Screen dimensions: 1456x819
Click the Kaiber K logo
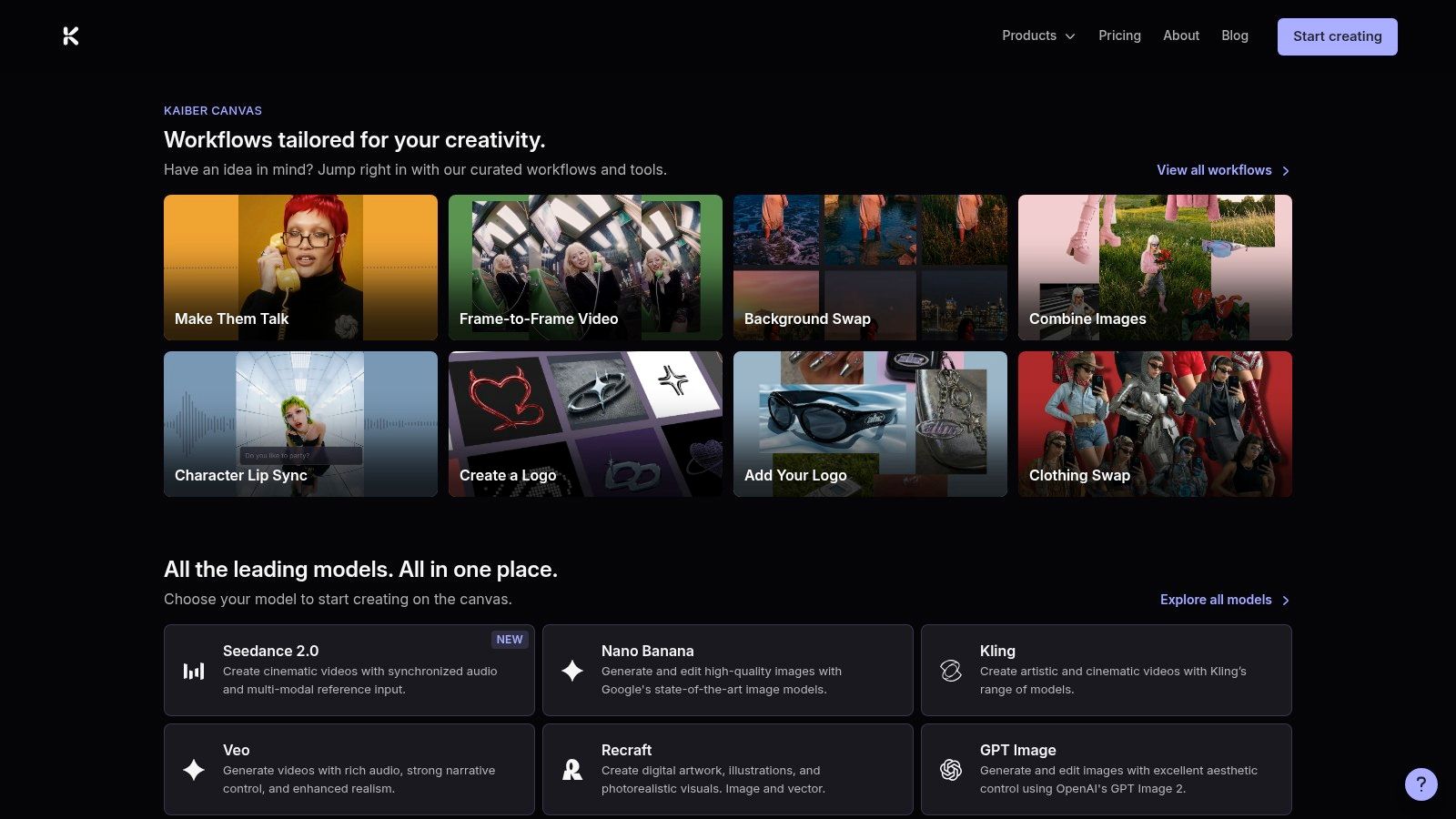tap(71, 36)
